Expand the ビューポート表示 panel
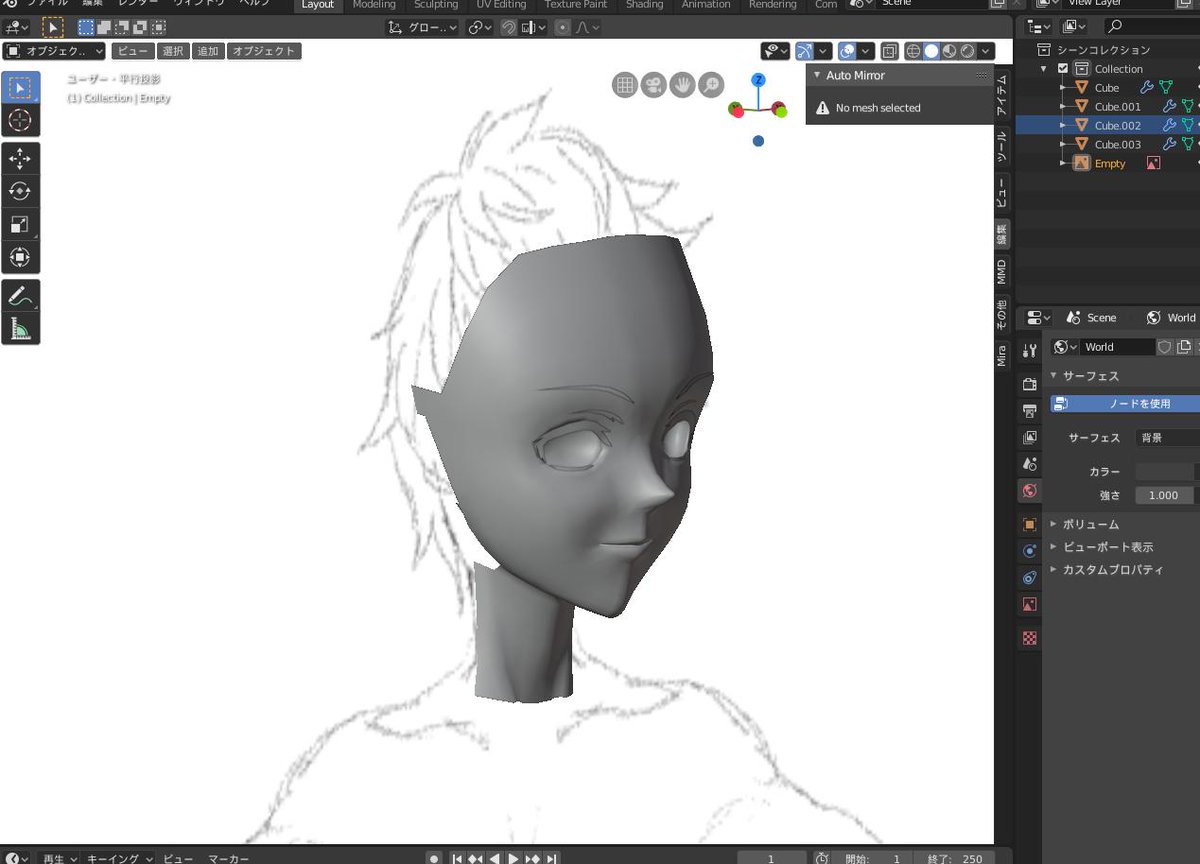 point(1054,547)
